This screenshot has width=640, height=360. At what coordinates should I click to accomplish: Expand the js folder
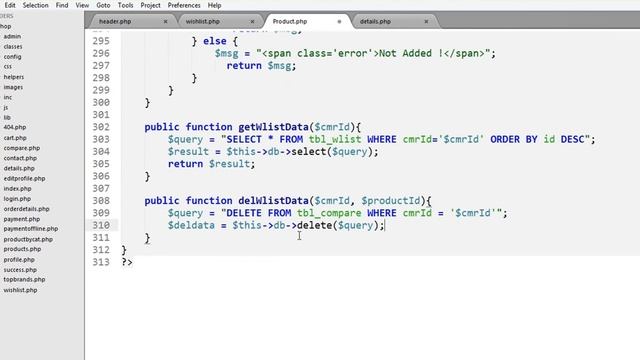[6, 107]
